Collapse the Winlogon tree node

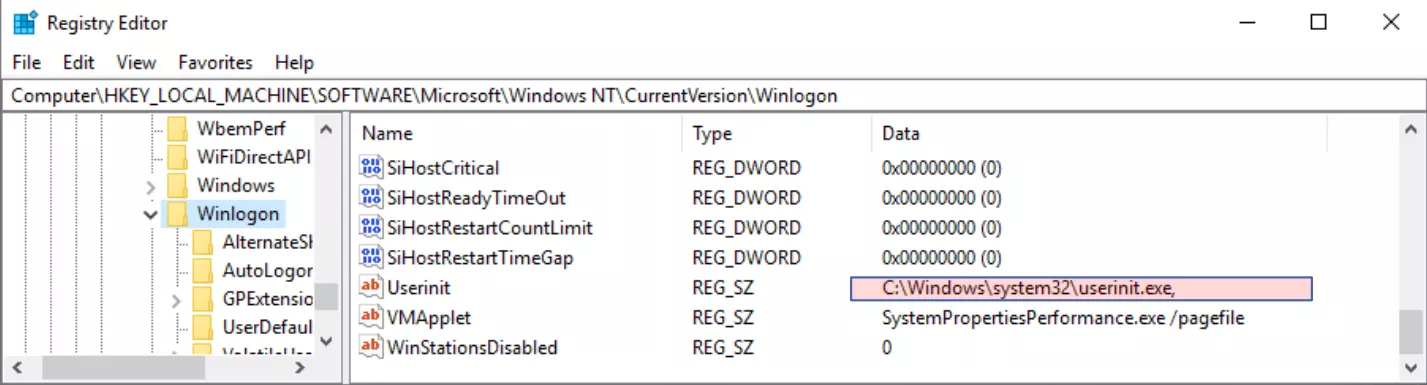pos(150,214)
